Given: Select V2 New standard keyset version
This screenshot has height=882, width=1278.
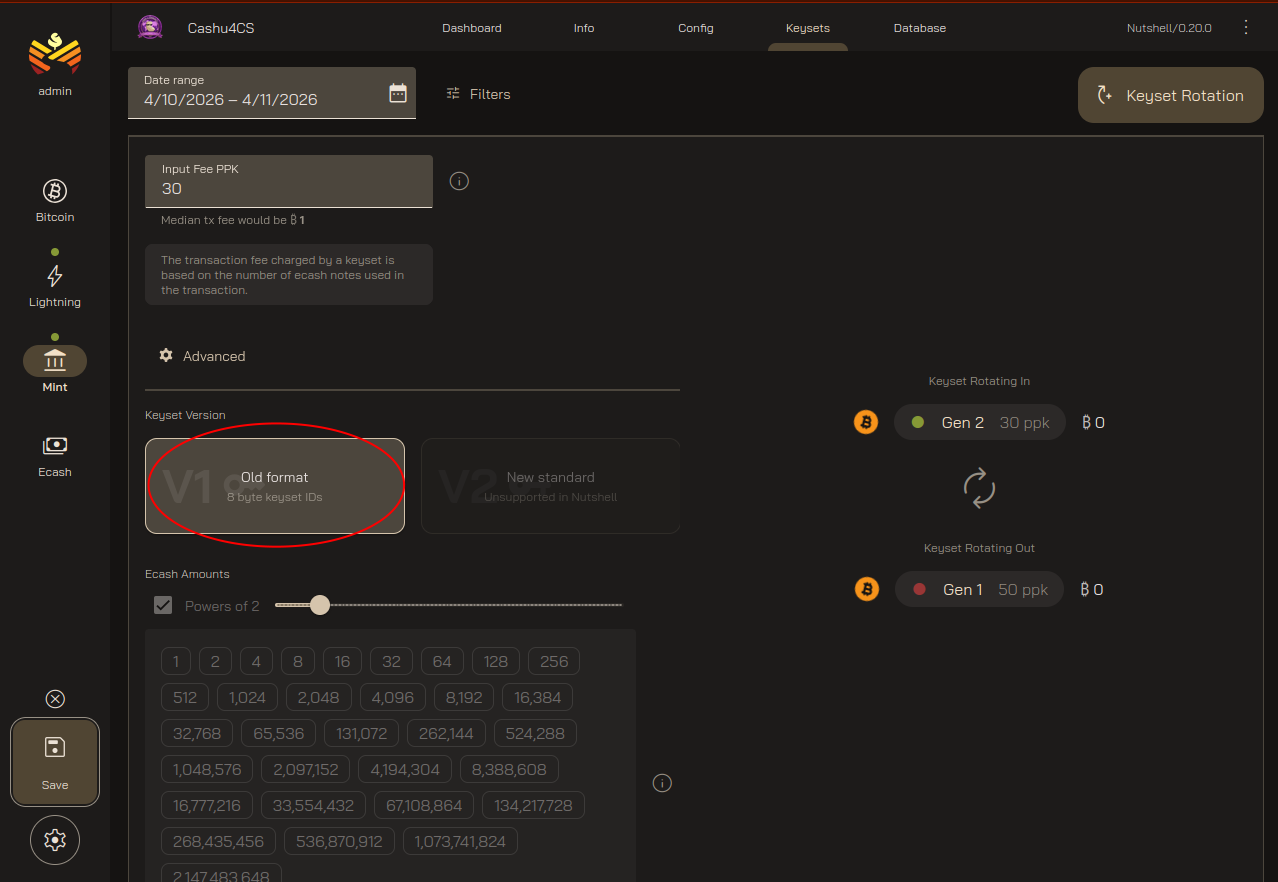Looking at the screenshot, I should point(550,486).
